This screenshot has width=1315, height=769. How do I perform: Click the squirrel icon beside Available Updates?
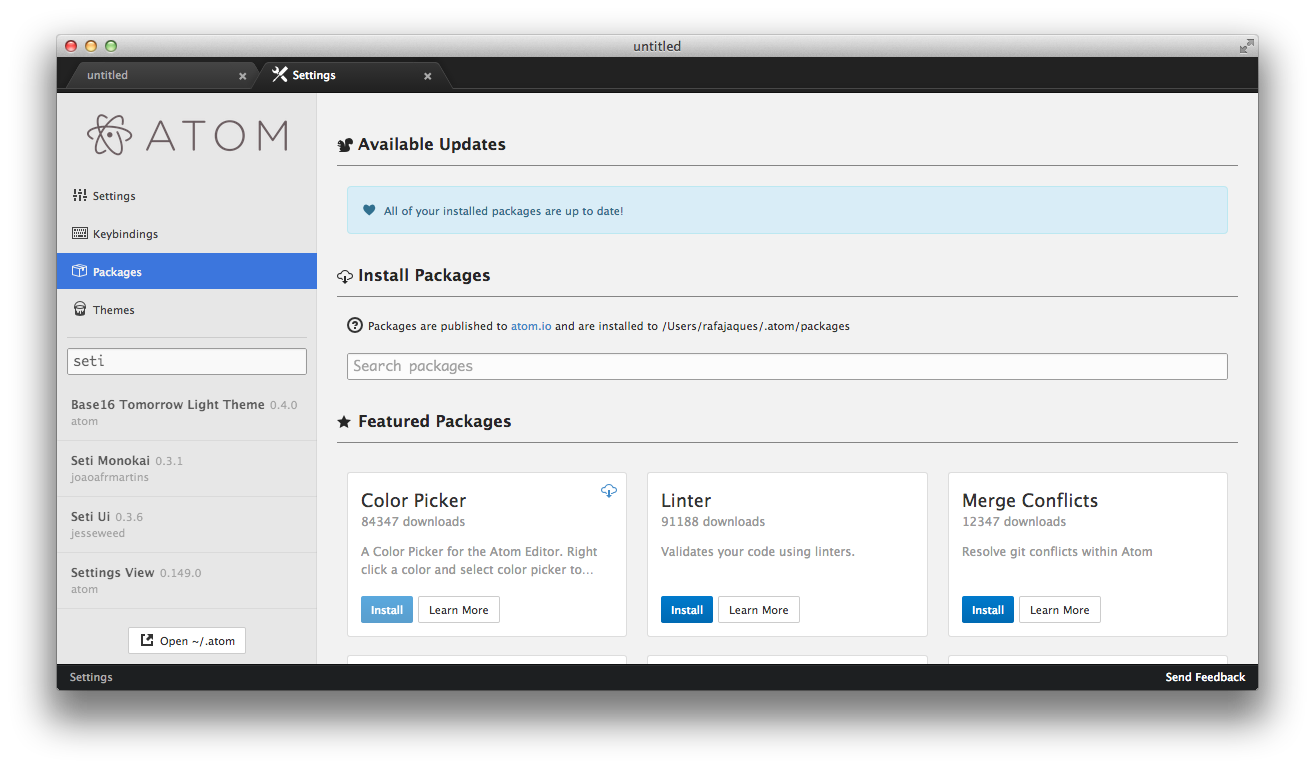point(345,145)
